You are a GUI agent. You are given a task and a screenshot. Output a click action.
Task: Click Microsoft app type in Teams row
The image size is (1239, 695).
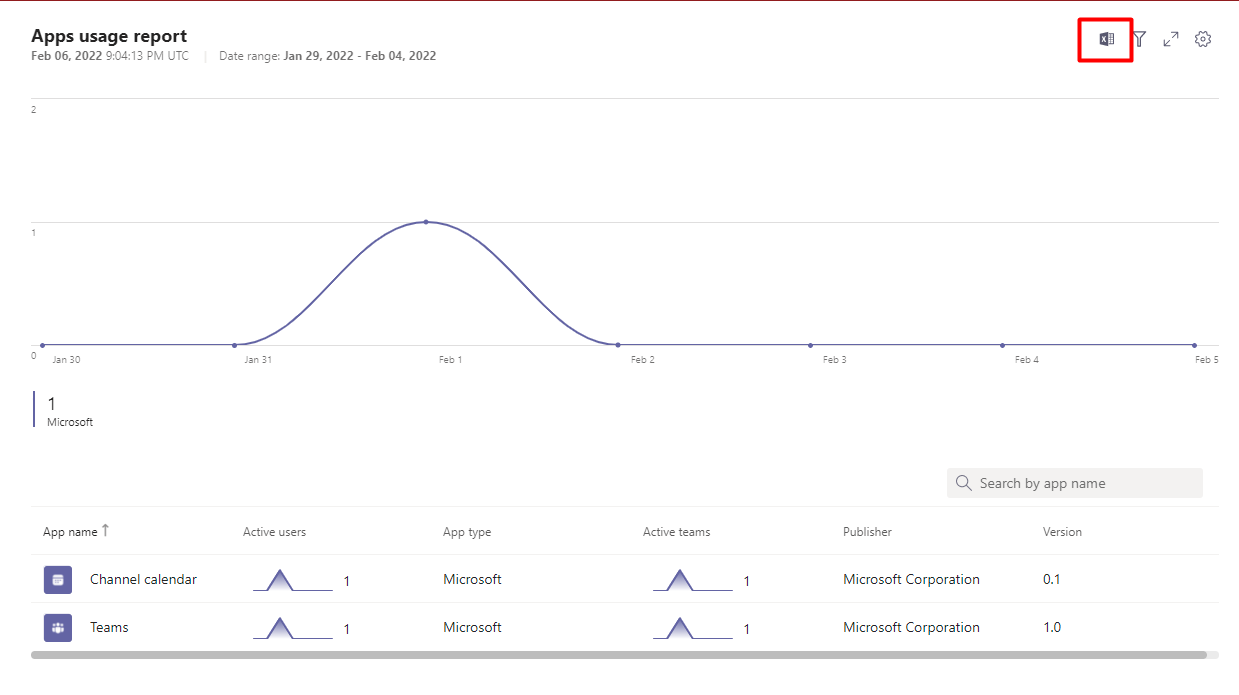pos(472,628)
